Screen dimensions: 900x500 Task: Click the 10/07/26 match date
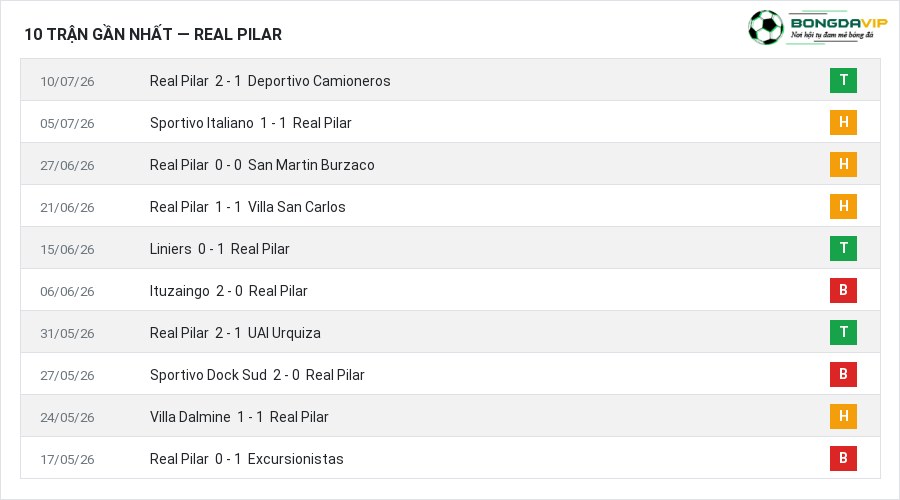point(67,82)
